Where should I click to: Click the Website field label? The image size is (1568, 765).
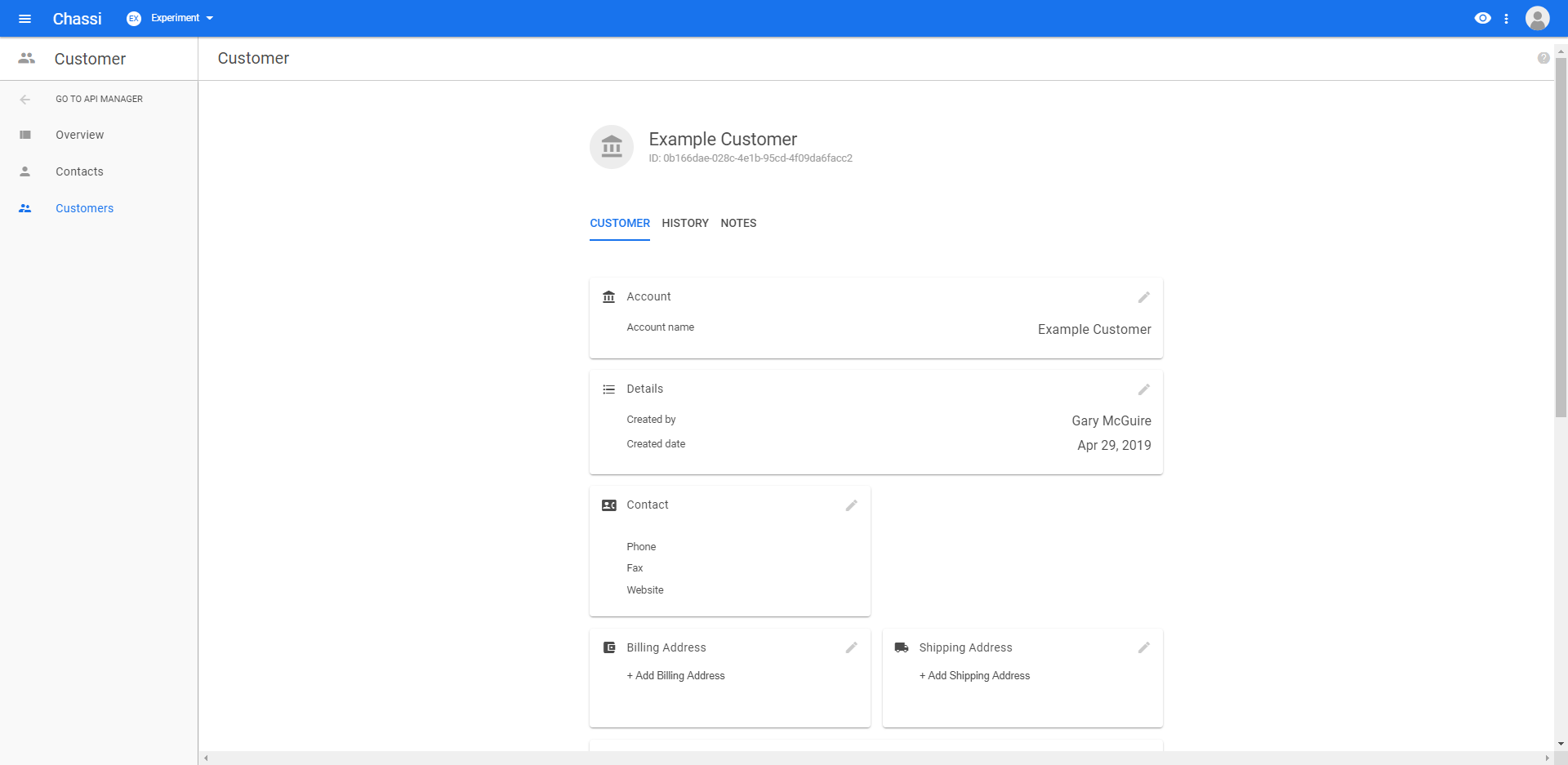(645, 590)
